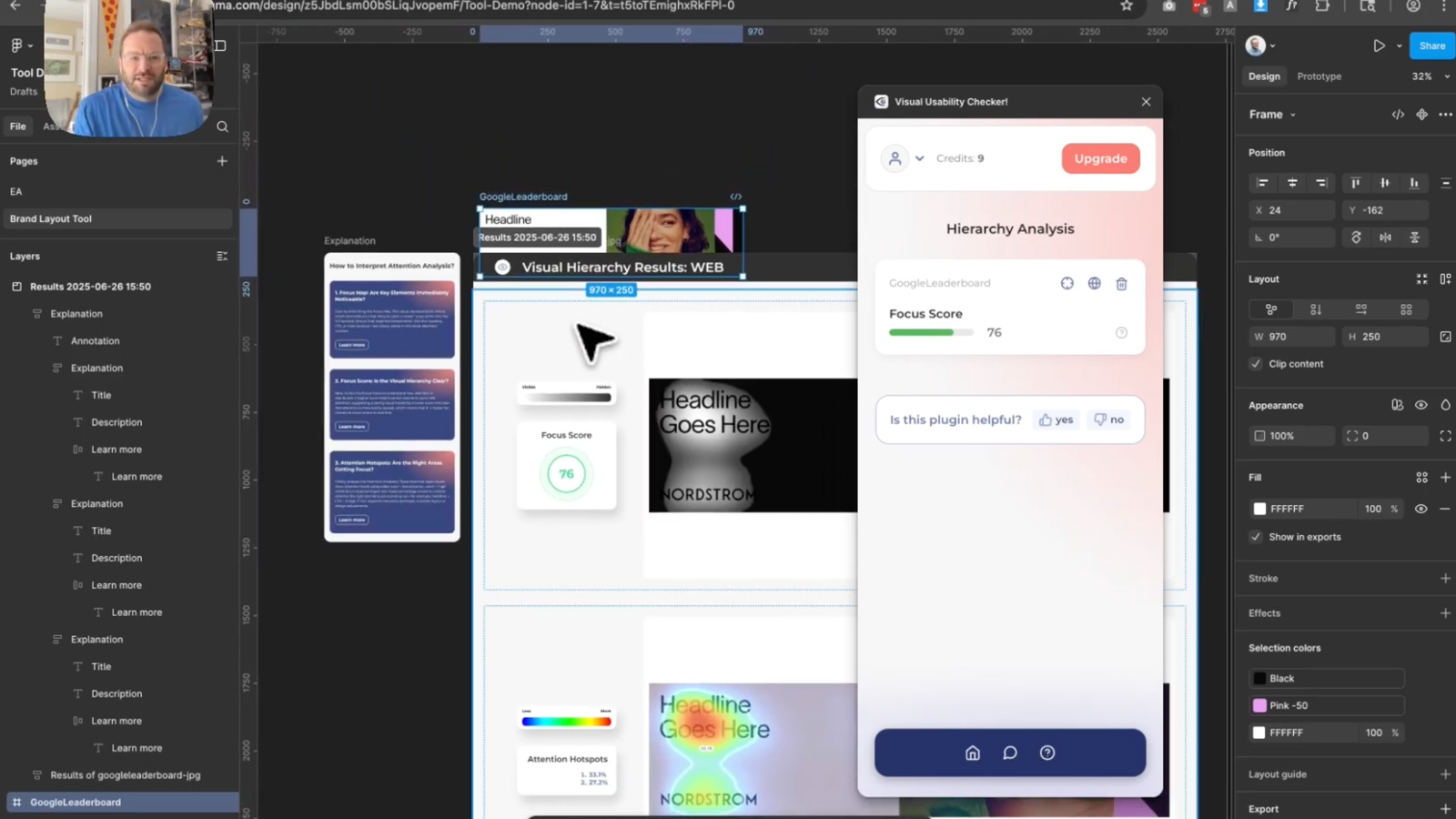1456x819 pixels.
Task: Click the Focus Score help info icon
Action: tap(1121, 332)
